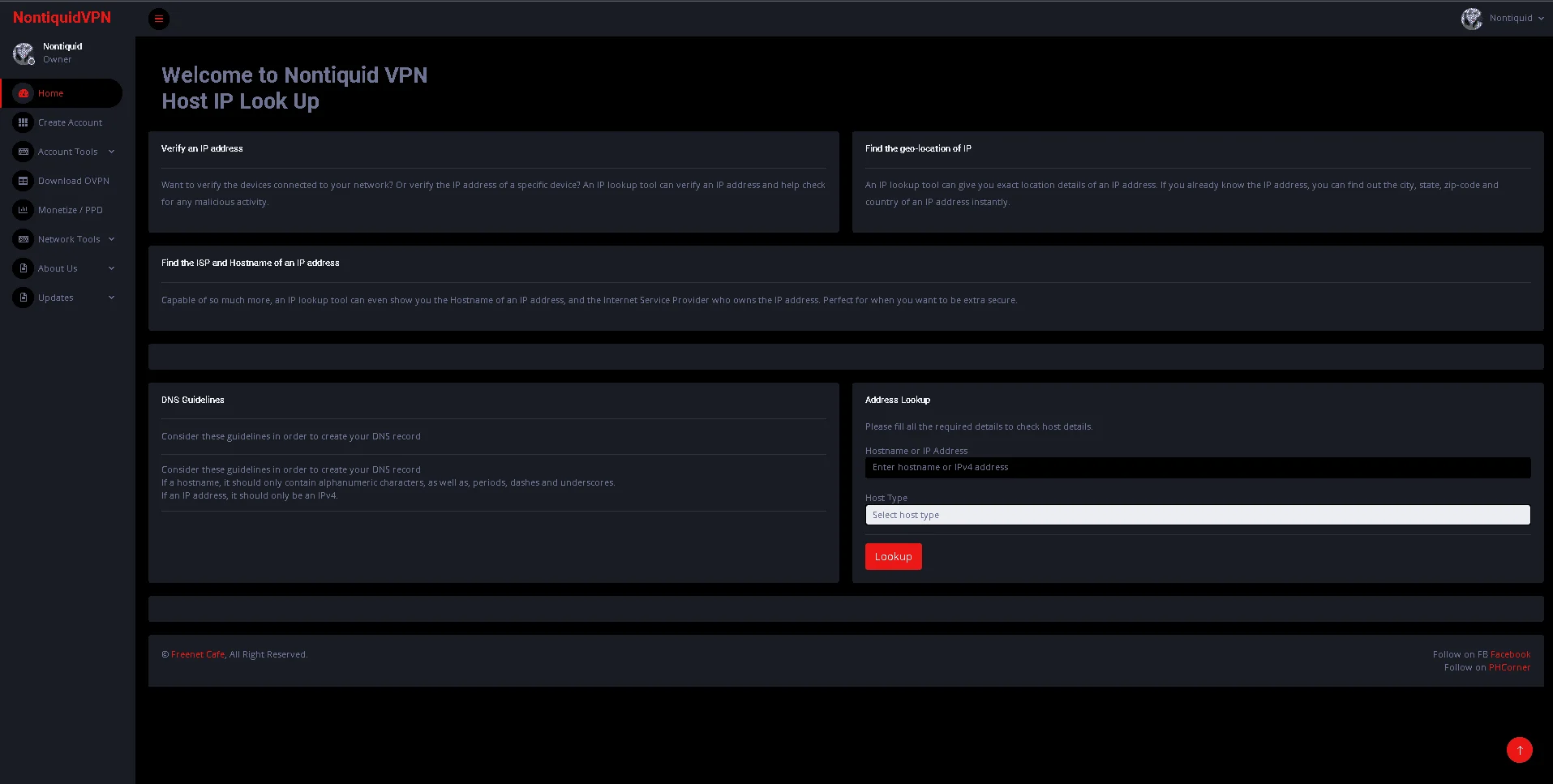1553x784 pixels.
Task: Click the Home dashboard icon in sidebar
Action: click(24, 93)
